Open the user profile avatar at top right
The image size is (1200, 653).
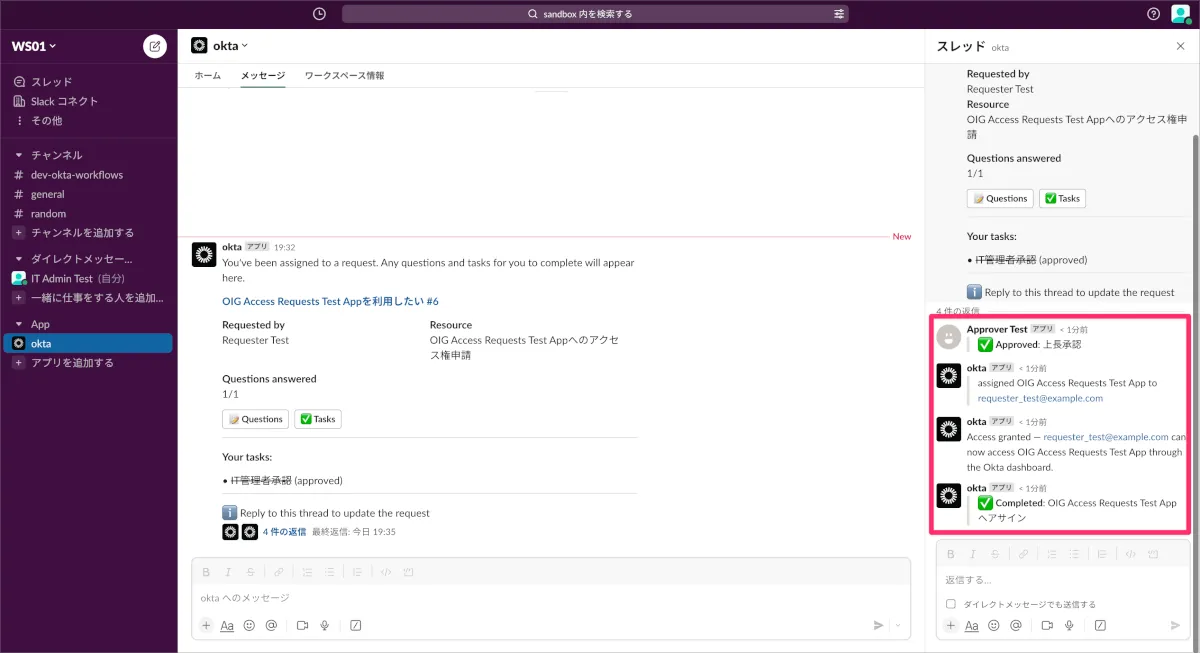click(1180, 14)
